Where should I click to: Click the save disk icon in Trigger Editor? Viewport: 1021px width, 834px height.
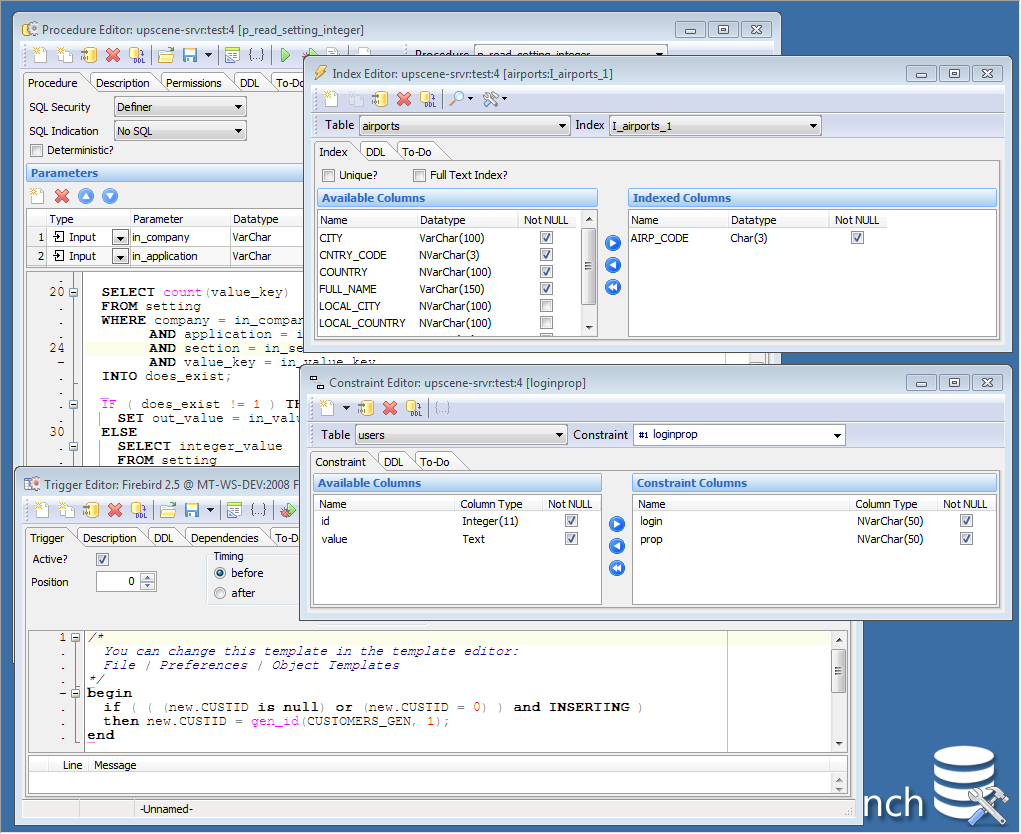(191, 510)
